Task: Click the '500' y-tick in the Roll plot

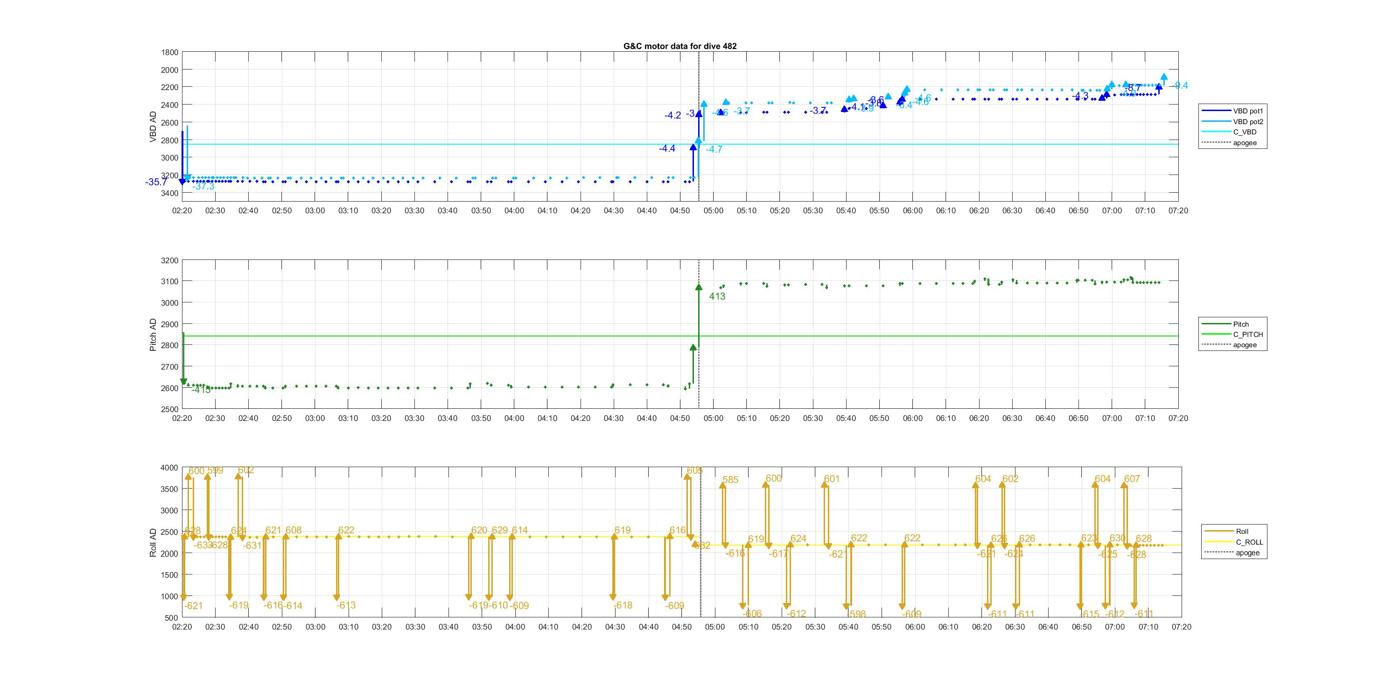Action: [x=171, y=618]
